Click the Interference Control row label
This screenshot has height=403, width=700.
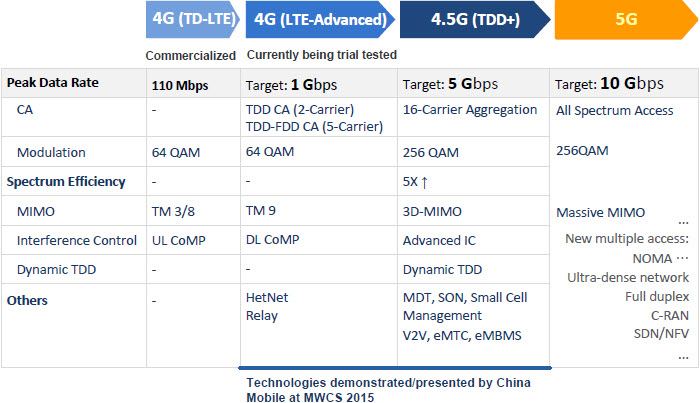pyautogui.click(x=77, y=241)
